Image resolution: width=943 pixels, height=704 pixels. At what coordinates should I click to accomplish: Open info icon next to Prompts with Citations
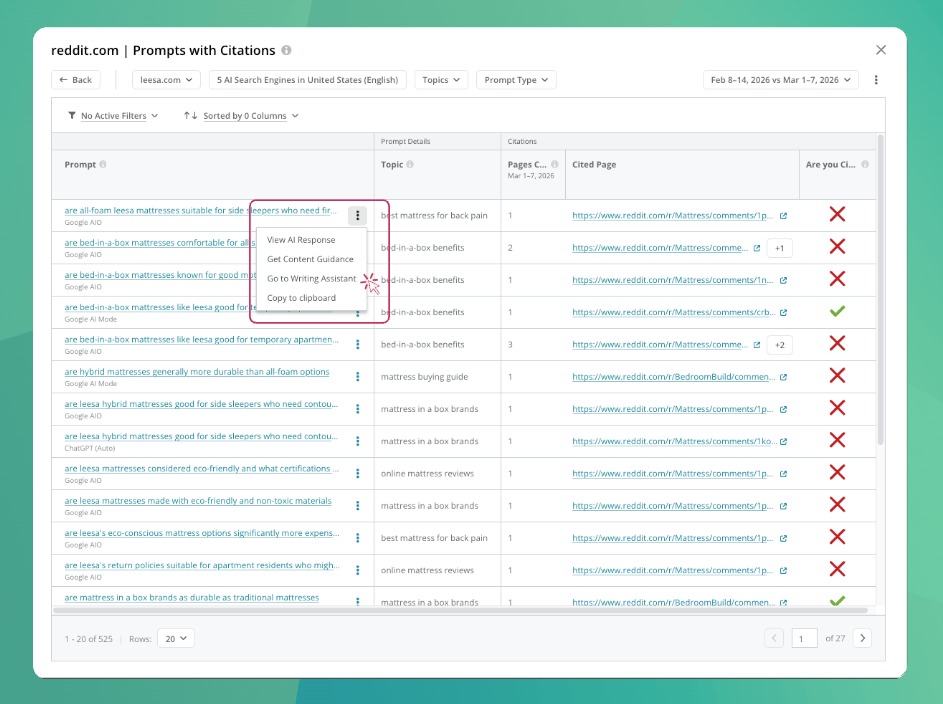(x=286, y=51)
